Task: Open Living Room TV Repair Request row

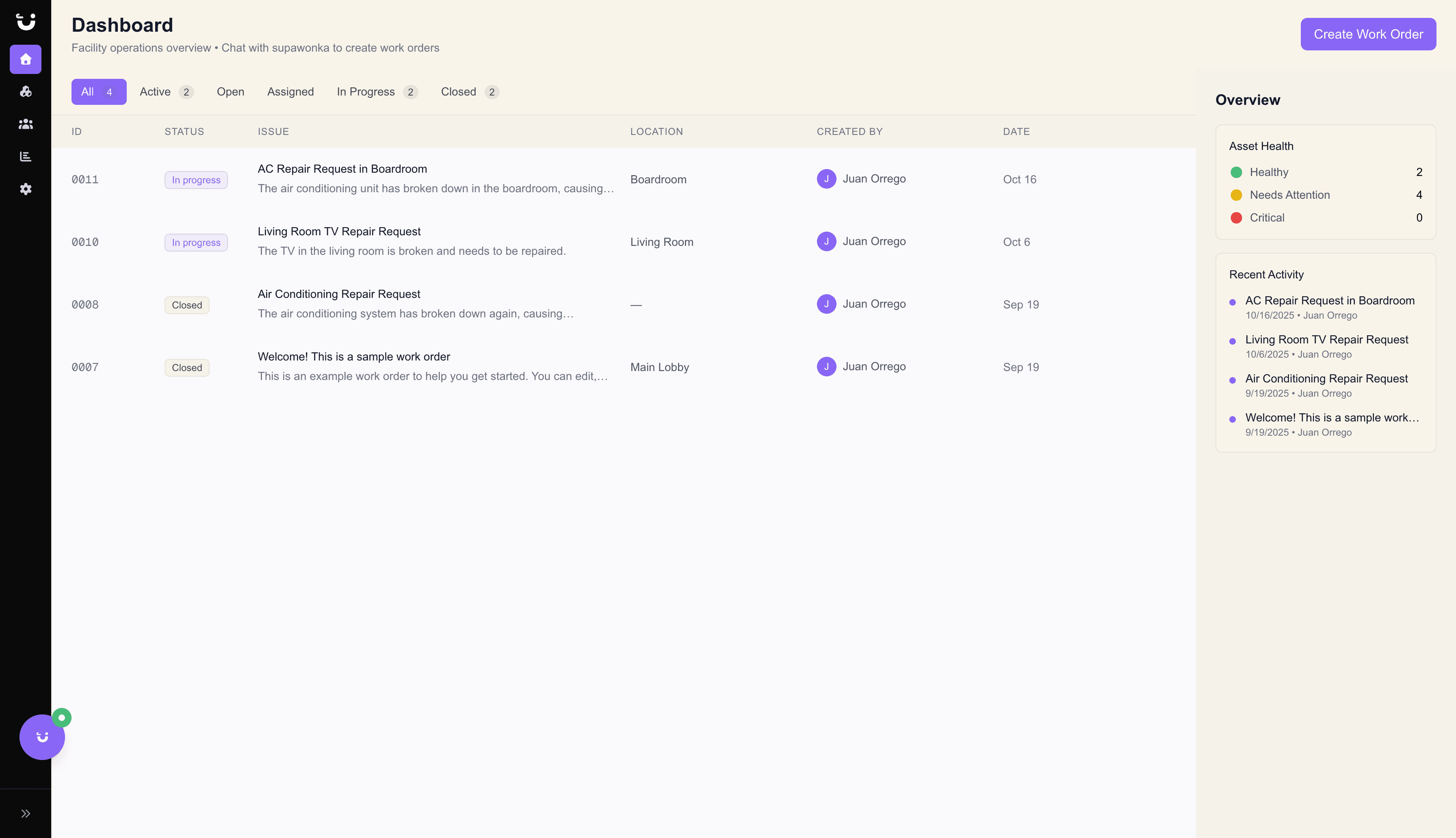Action: click(339, 231)
